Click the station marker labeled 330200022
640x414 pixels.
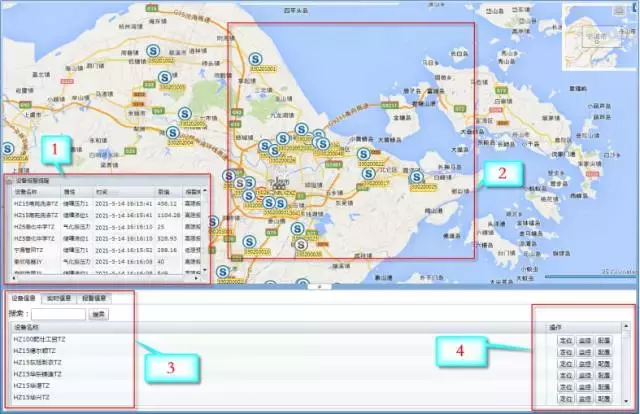[363, 155]
